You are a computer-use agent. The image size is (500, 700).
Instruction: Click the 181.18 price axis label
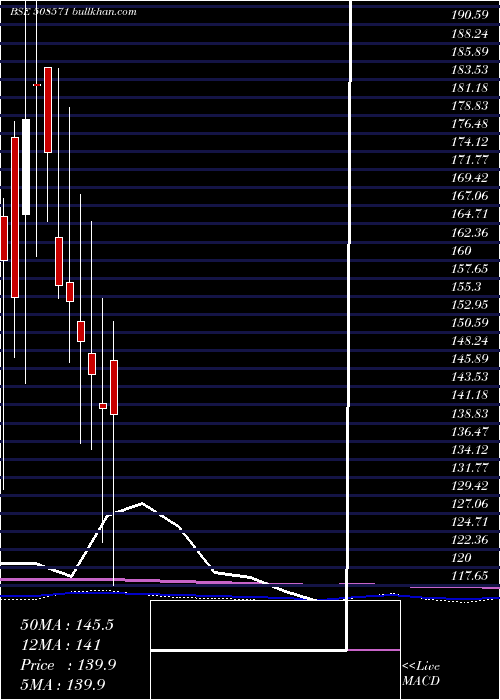pos(469,88)
